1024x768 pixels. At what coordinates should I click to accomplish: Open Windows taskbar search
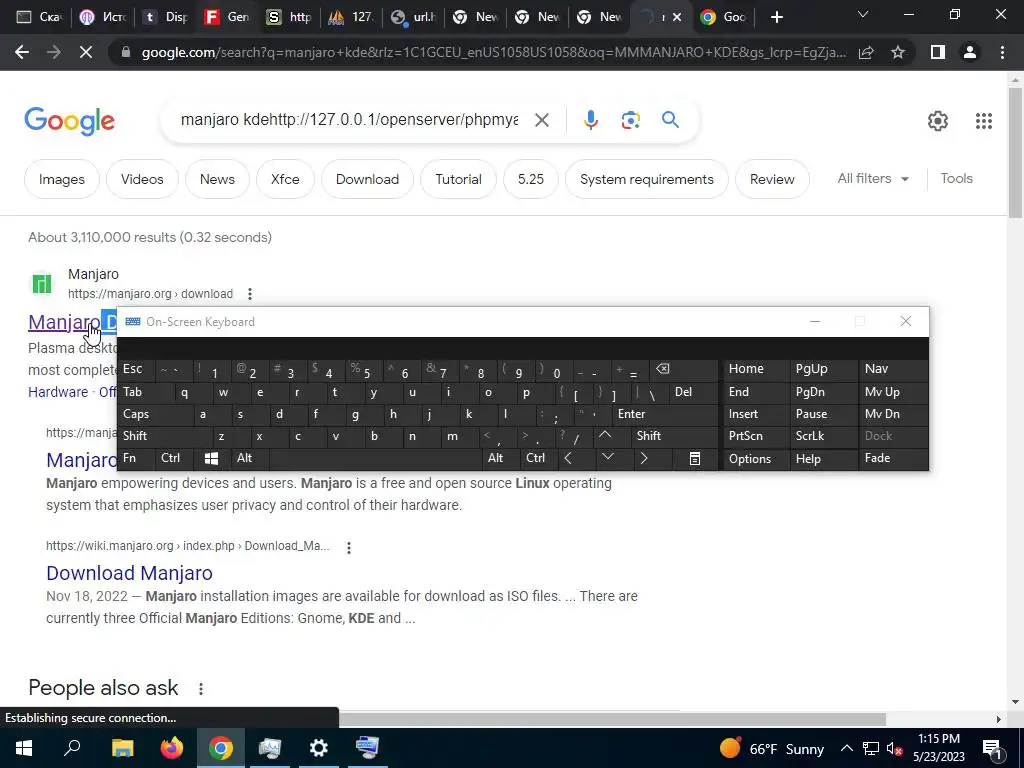tap(72, 748)
